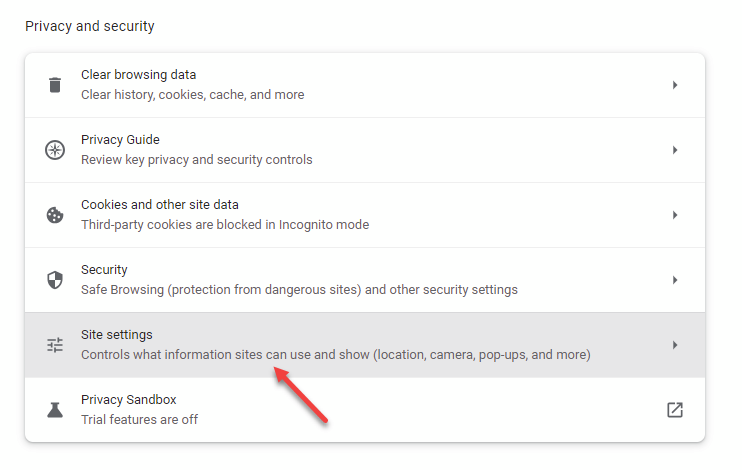This screenshot has width=742, height=470.
Task: Expand Privacy Guide chevron arrow
Action: click(675, 150)
